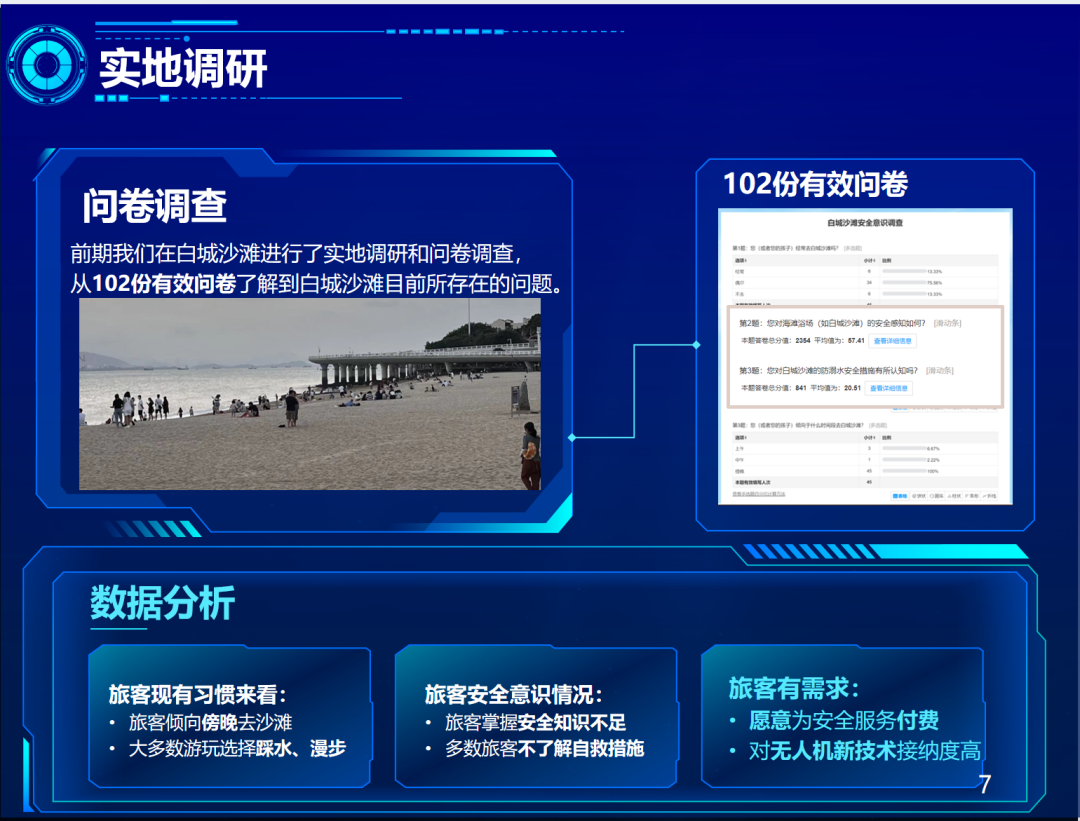Image resolution: width=1080 pixels, height=821 pixels.
Task: Click the 实地调研 slide title
Action: point(183,68)
